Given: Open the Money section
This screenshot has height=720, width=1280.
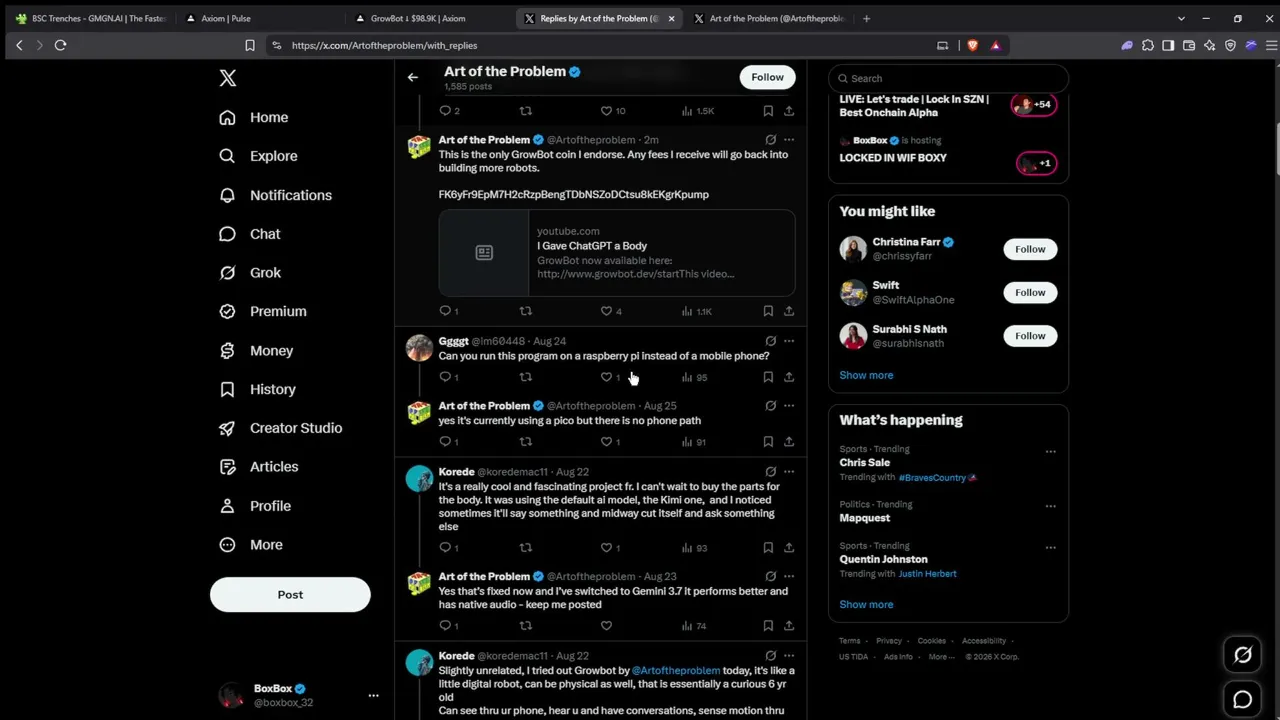Looking at the screenshot, I should coord(256,351).
